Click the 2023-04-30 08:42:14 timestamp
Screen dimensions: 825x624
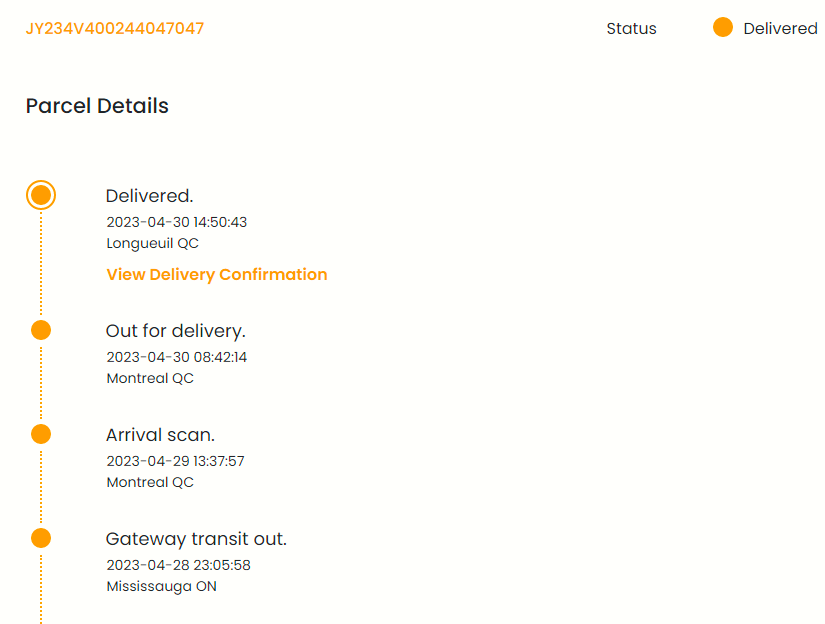click(x=176, y=357)
